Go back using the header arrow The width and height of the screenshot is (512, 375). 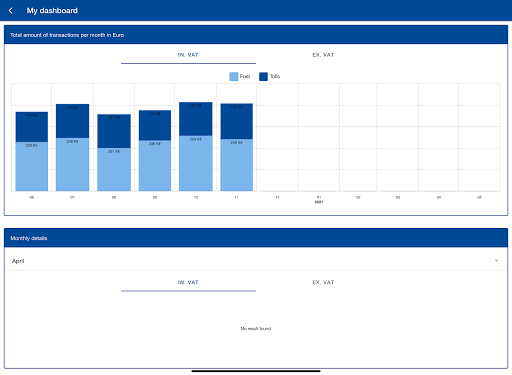pyautogui.click(x=11, y=11)
